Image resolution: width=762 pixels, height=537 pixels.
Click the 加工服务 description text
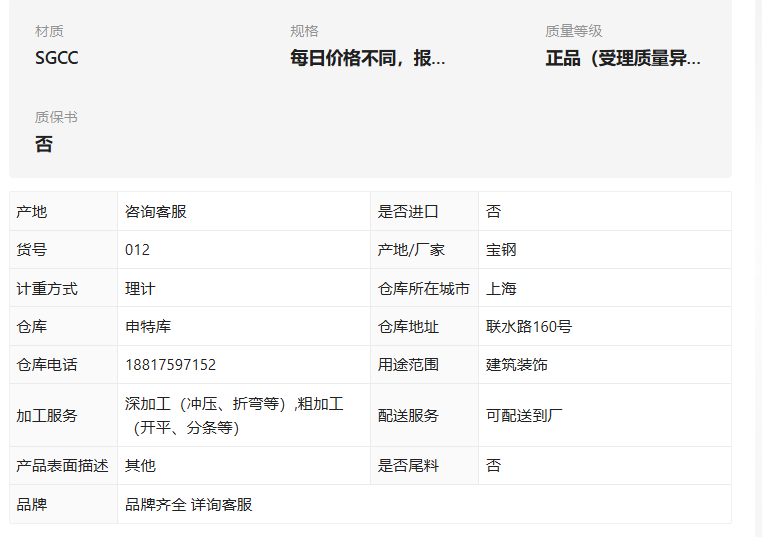(x=234, y=416)
